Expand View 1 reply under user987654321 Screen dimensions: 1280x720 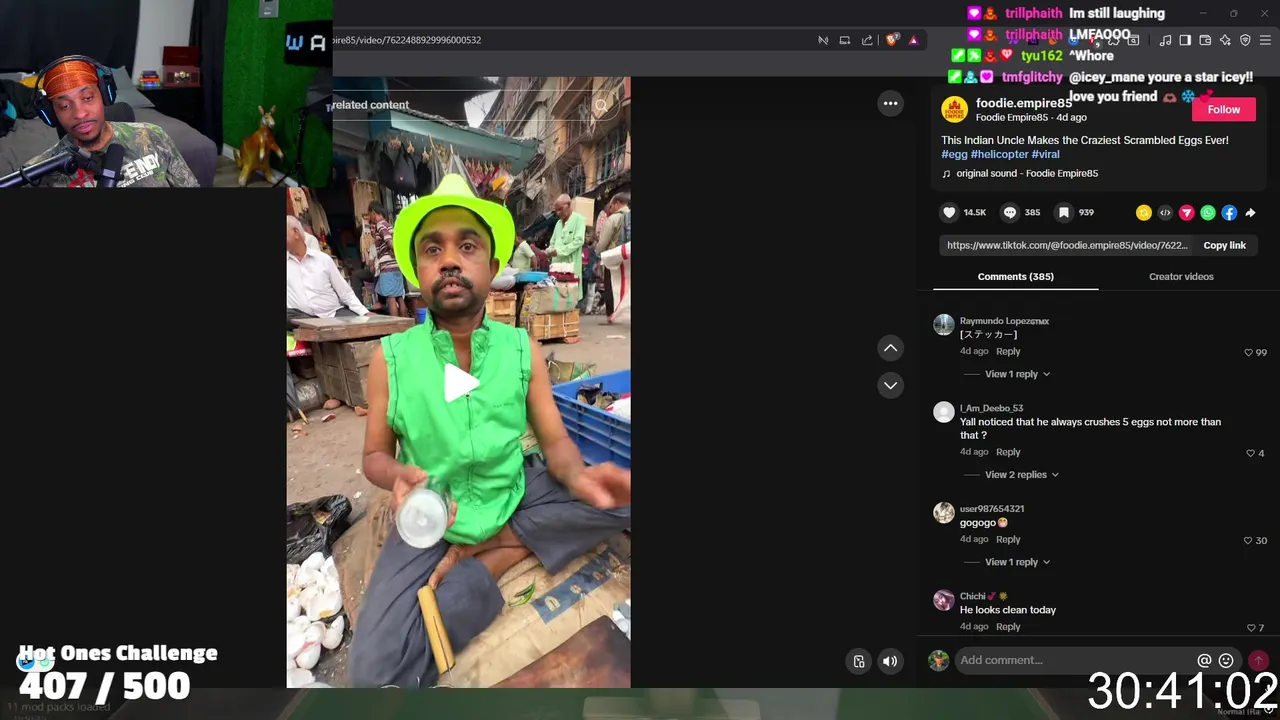tap(1017, 562)
